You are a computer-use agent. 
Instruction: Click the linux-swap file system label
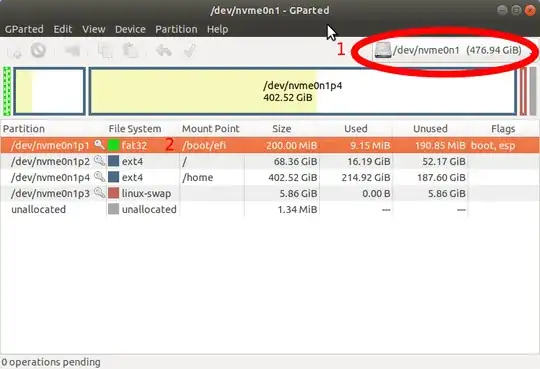[x=146, y=193]
